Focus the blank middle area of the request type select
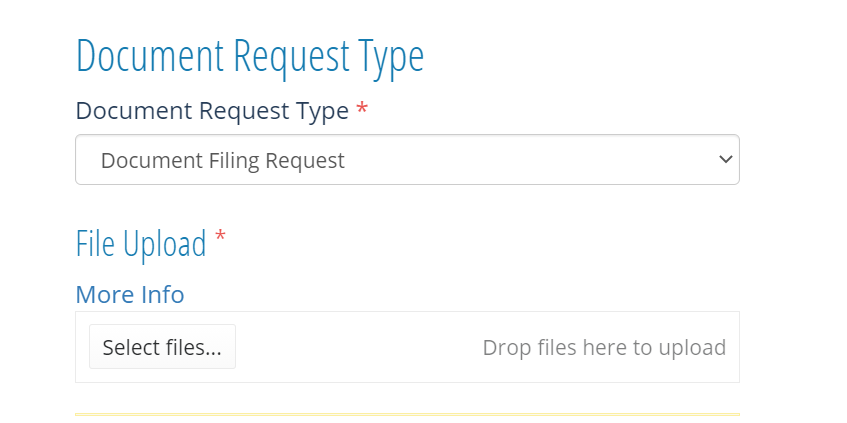The width and height of the screenshot is (847, 423). pos(529,160)
